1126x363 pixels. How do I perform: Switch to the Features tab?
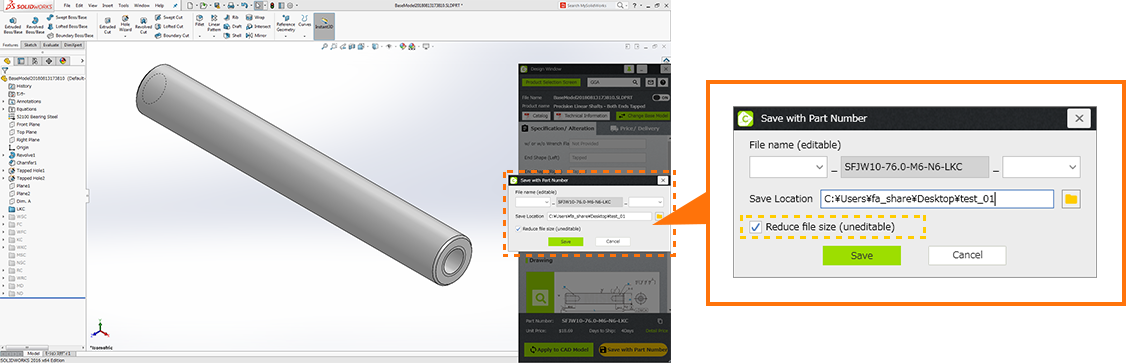pyautogui.click(x=11, y=45)
